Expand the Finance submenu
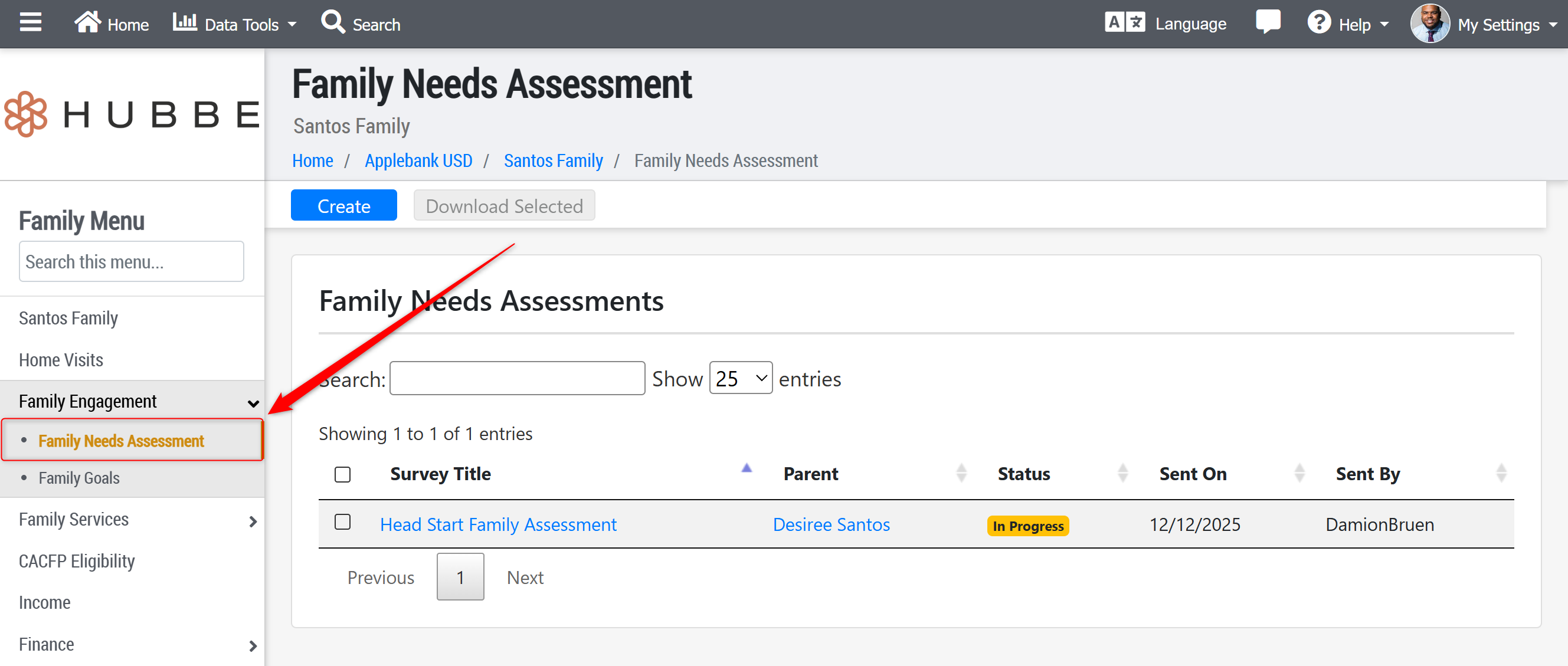 253,645
